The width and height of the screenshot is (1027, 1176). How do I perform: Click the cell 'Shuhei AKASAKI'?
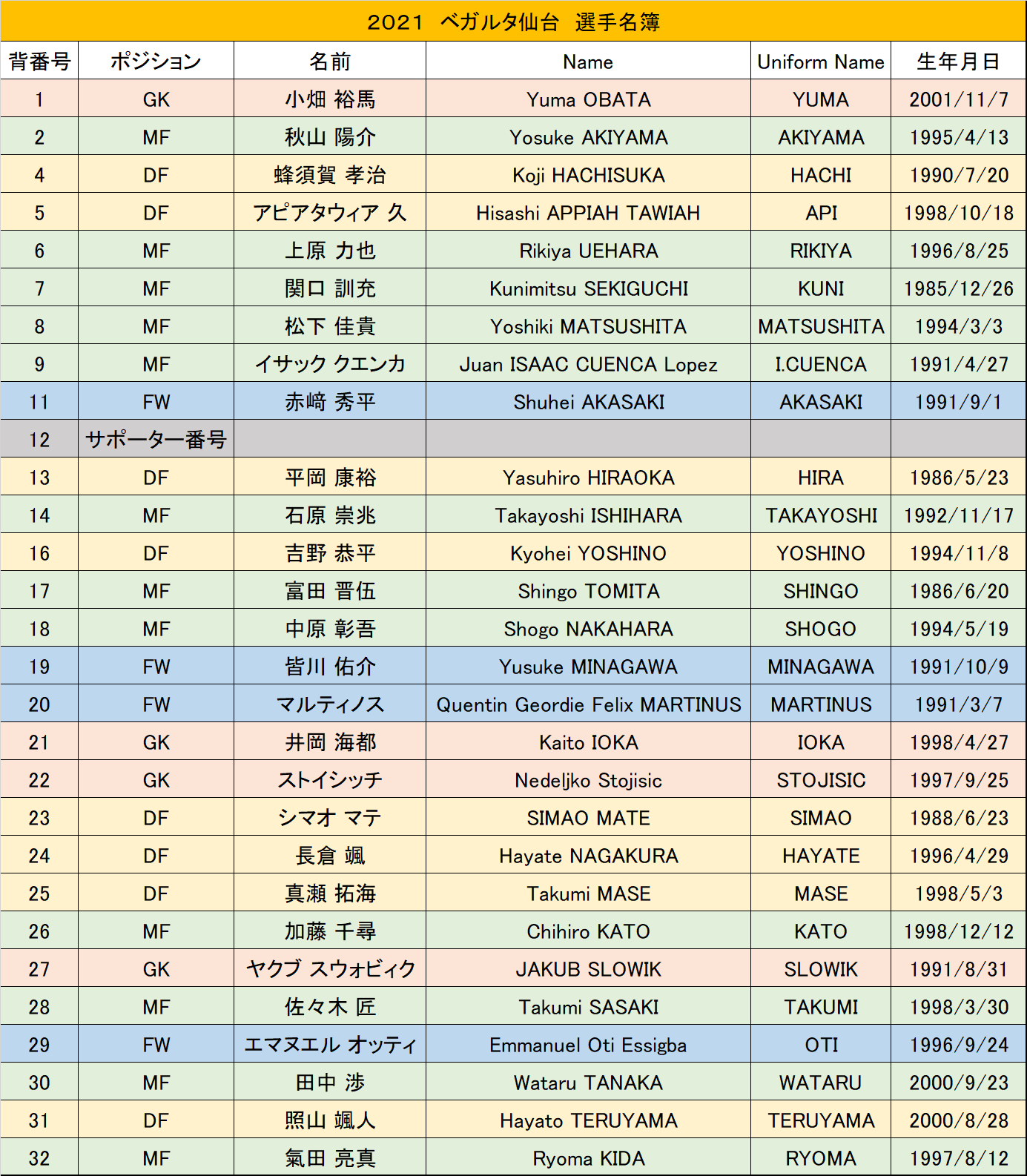coord(588,401)
